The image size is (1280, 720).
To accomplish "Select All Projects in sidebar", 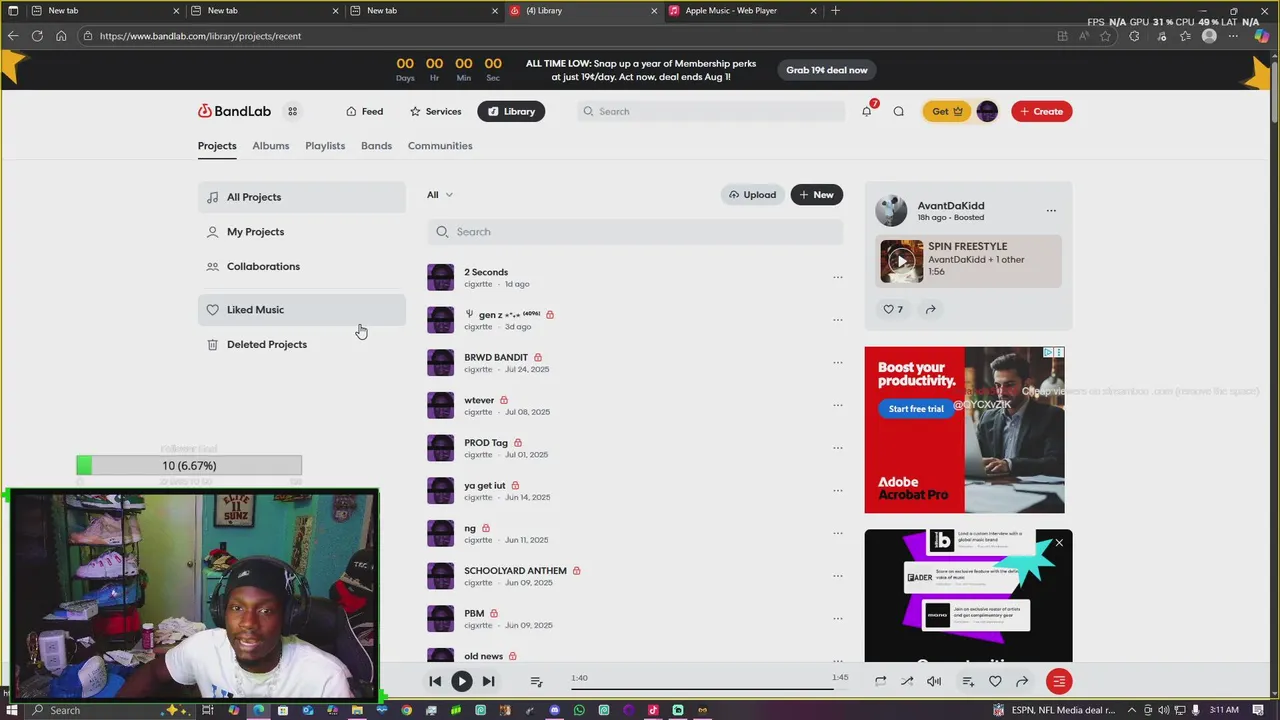I will click(x=301, y=197).
